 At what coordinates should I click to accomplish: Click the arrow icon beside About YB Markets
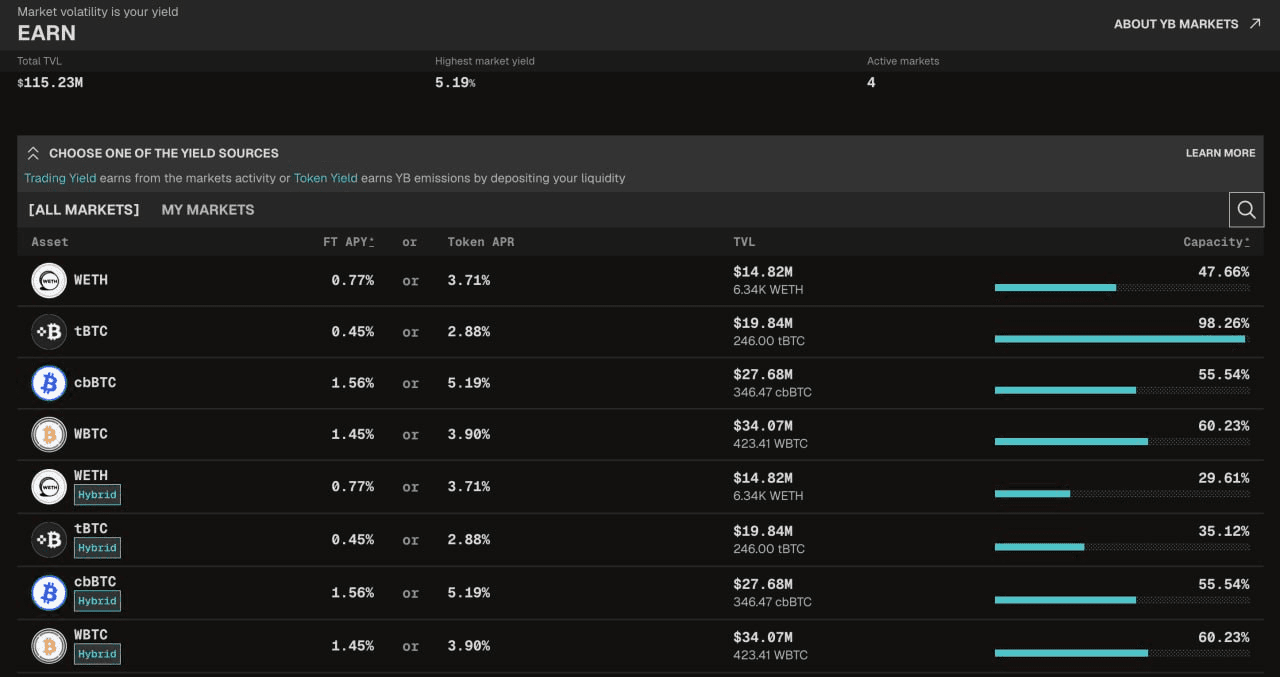pyautogui.click(x=1255, y=24)
